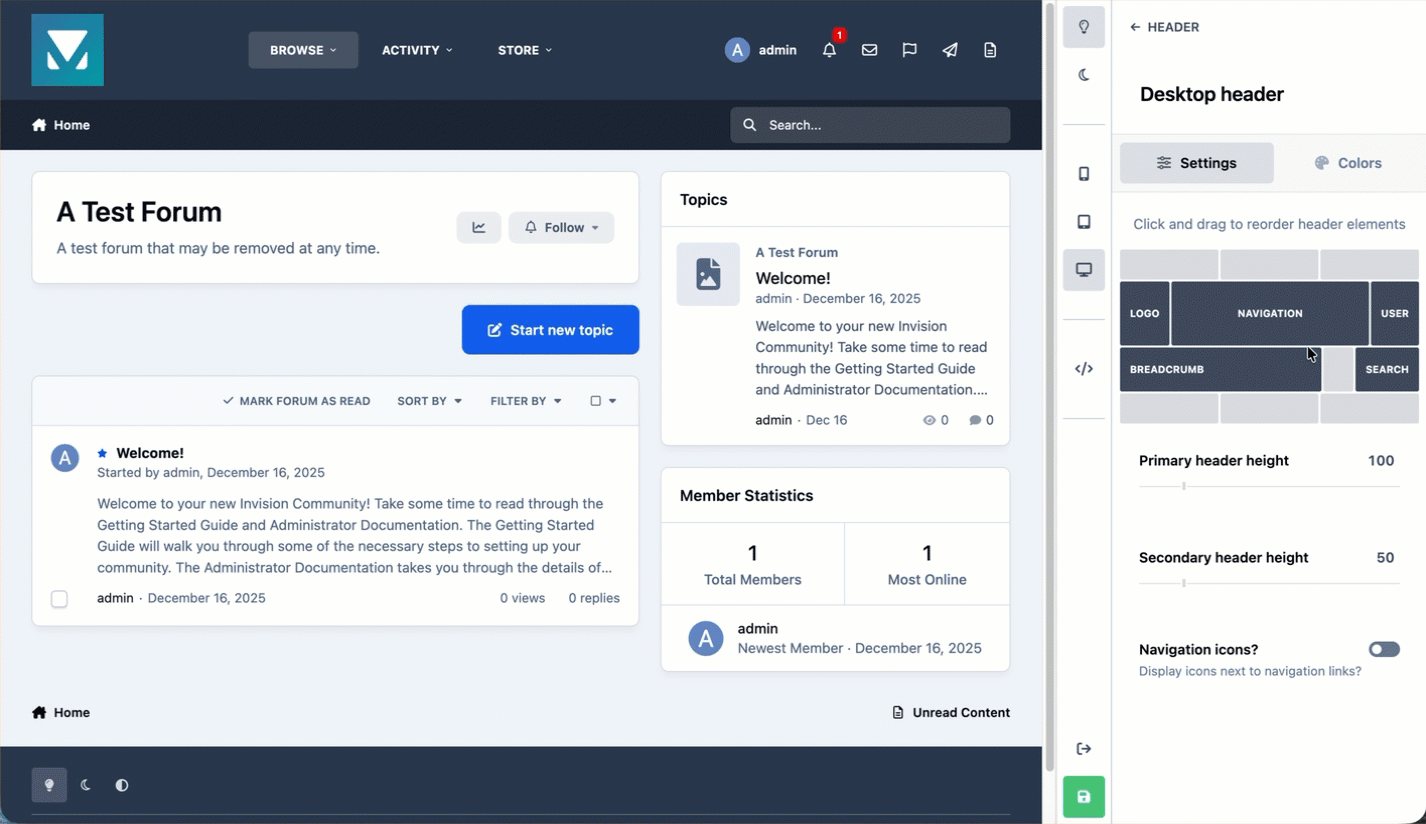This screenshot has width=1426, height=824.
Task: Open the STORE dropdown menu
Action: [x=525, y=50]
